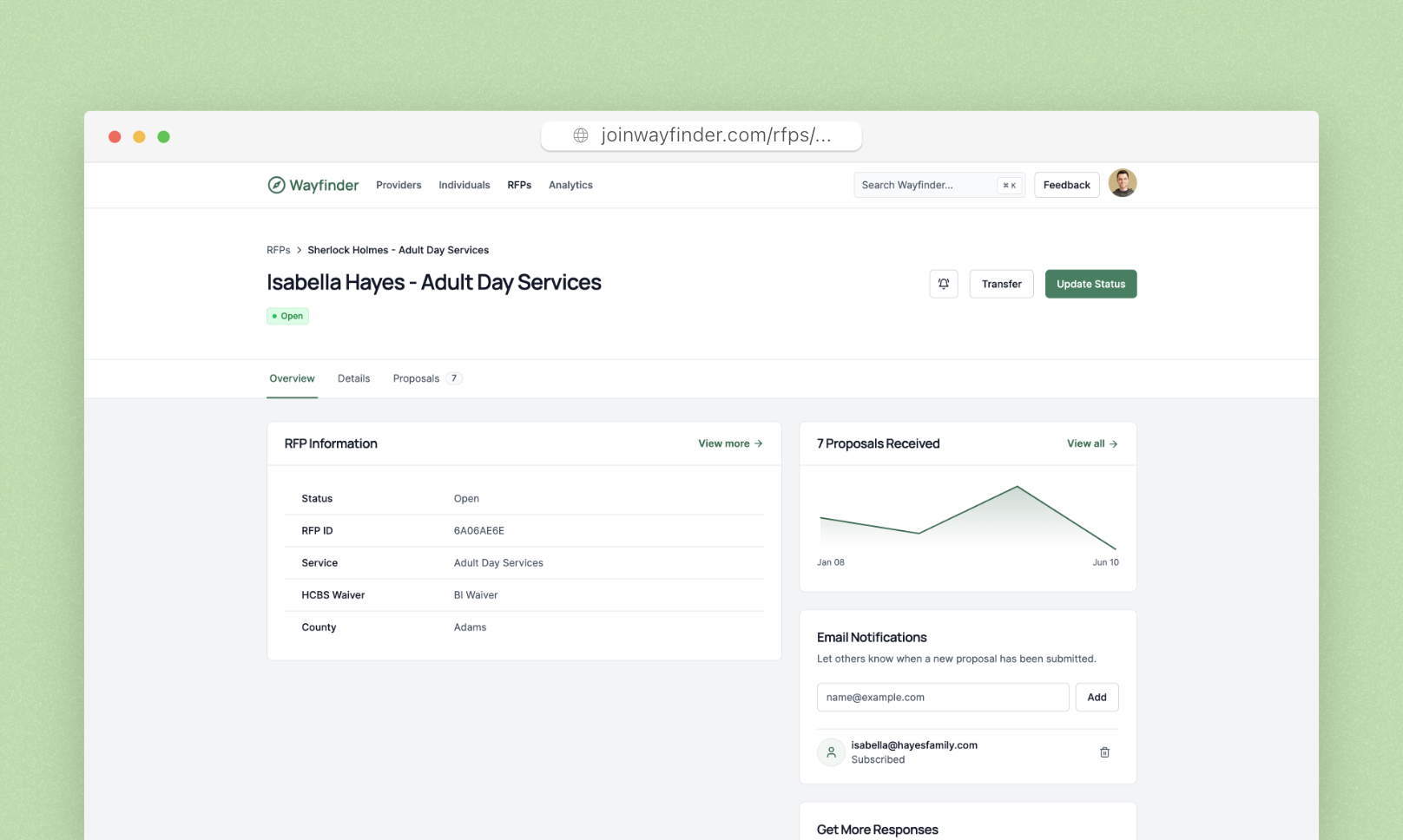Expand RFP Information with View more
This screenshot has width=1403, height=840.
coord(723,443)
